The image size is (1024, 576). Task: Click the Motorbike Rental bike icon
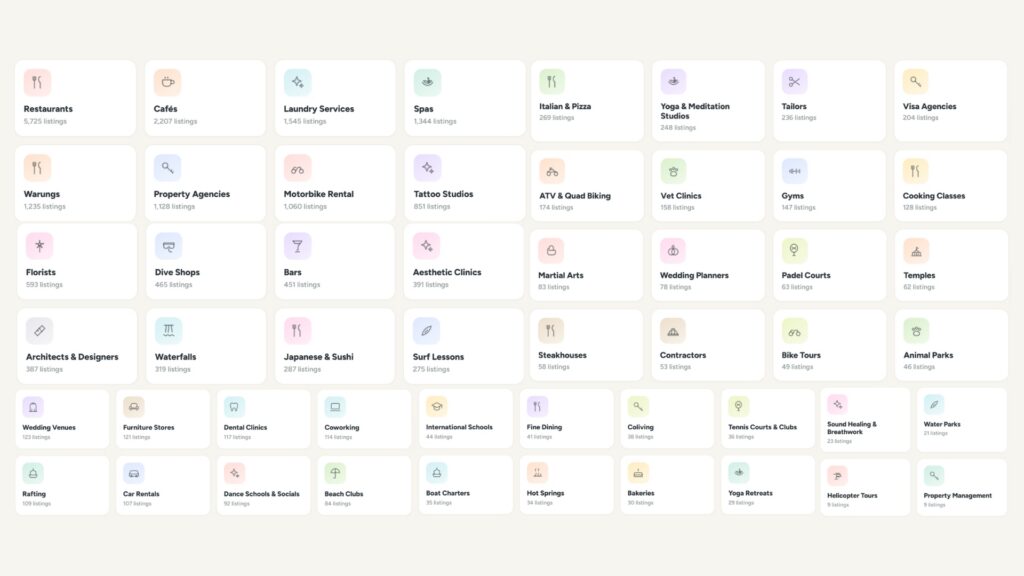coord(297,168)
